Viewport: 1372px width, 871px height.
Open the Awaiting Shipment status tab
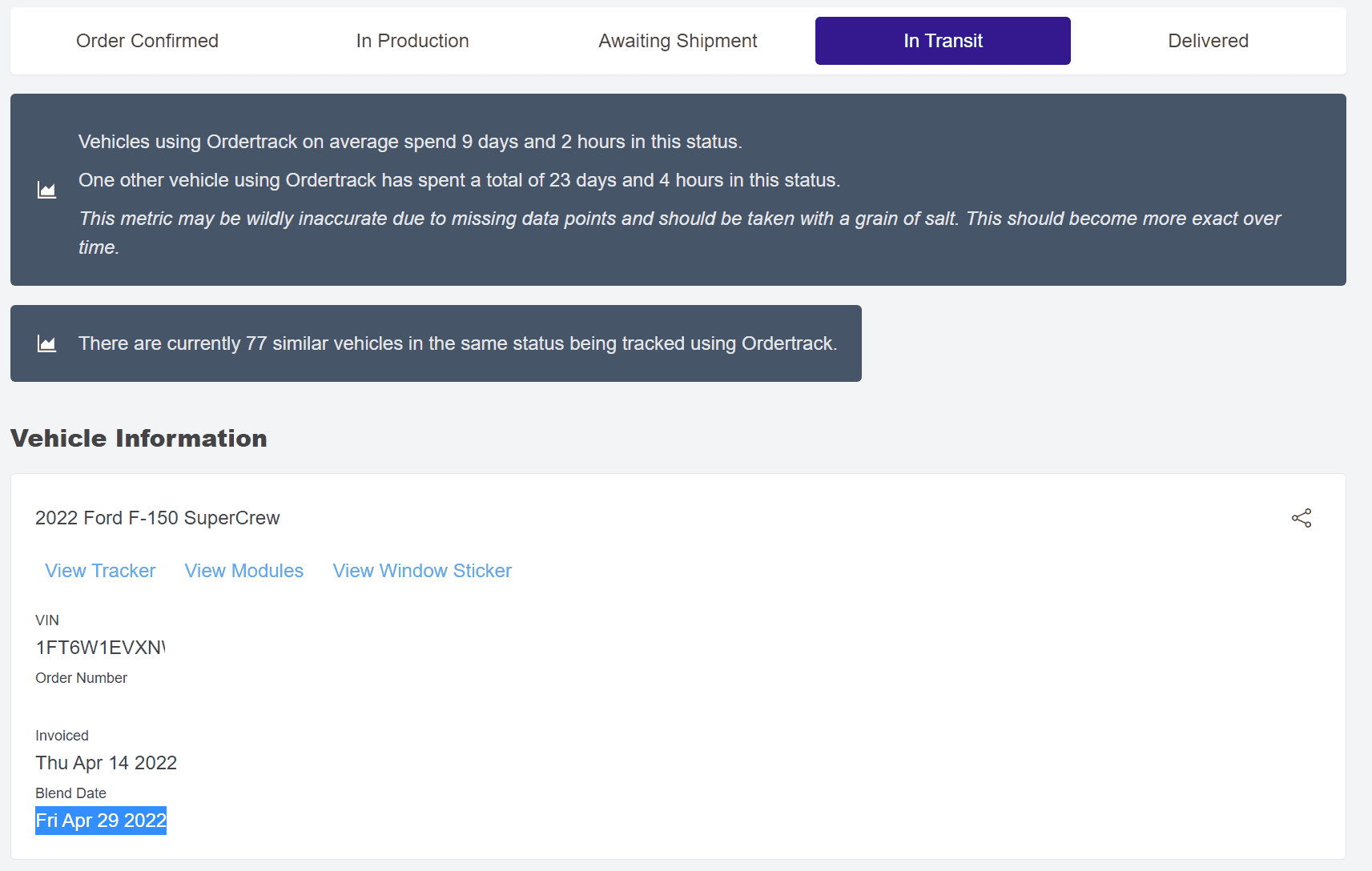[678, 41]
